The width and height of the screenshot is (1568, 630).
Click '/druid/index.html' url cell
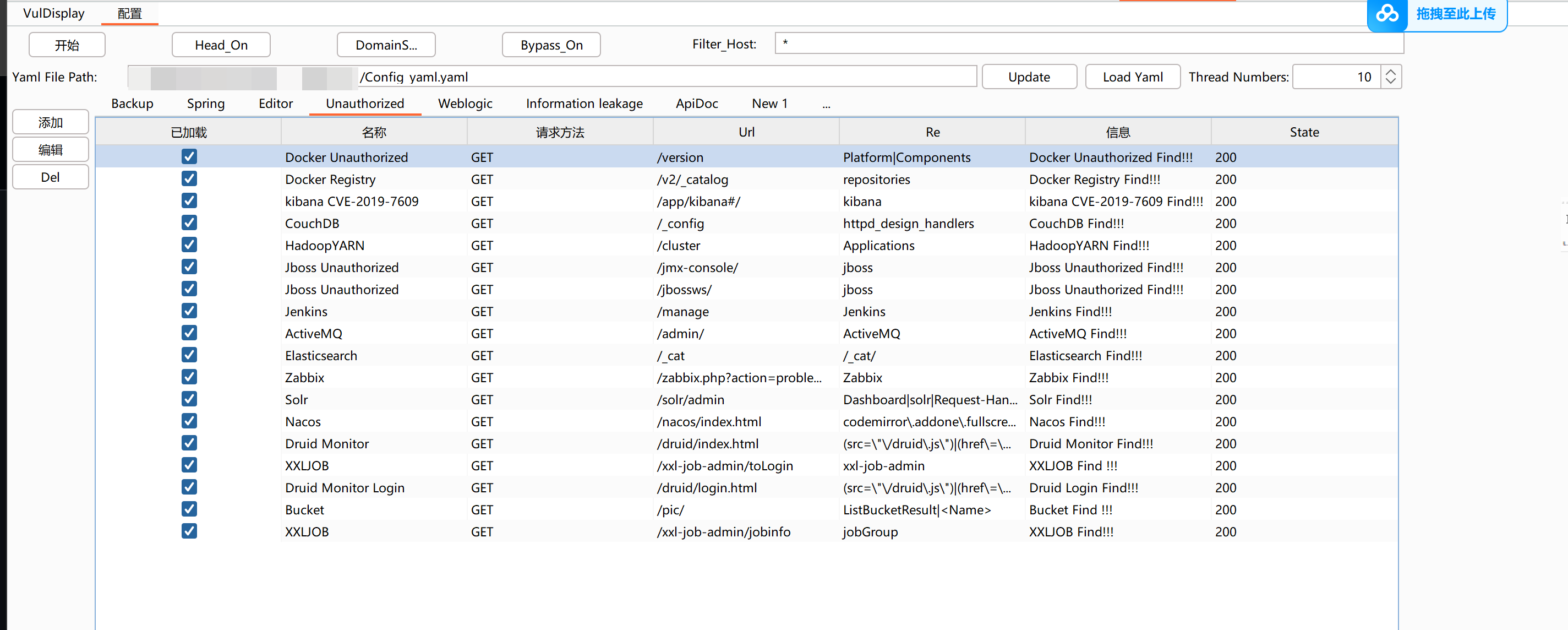tap(746, 443)
